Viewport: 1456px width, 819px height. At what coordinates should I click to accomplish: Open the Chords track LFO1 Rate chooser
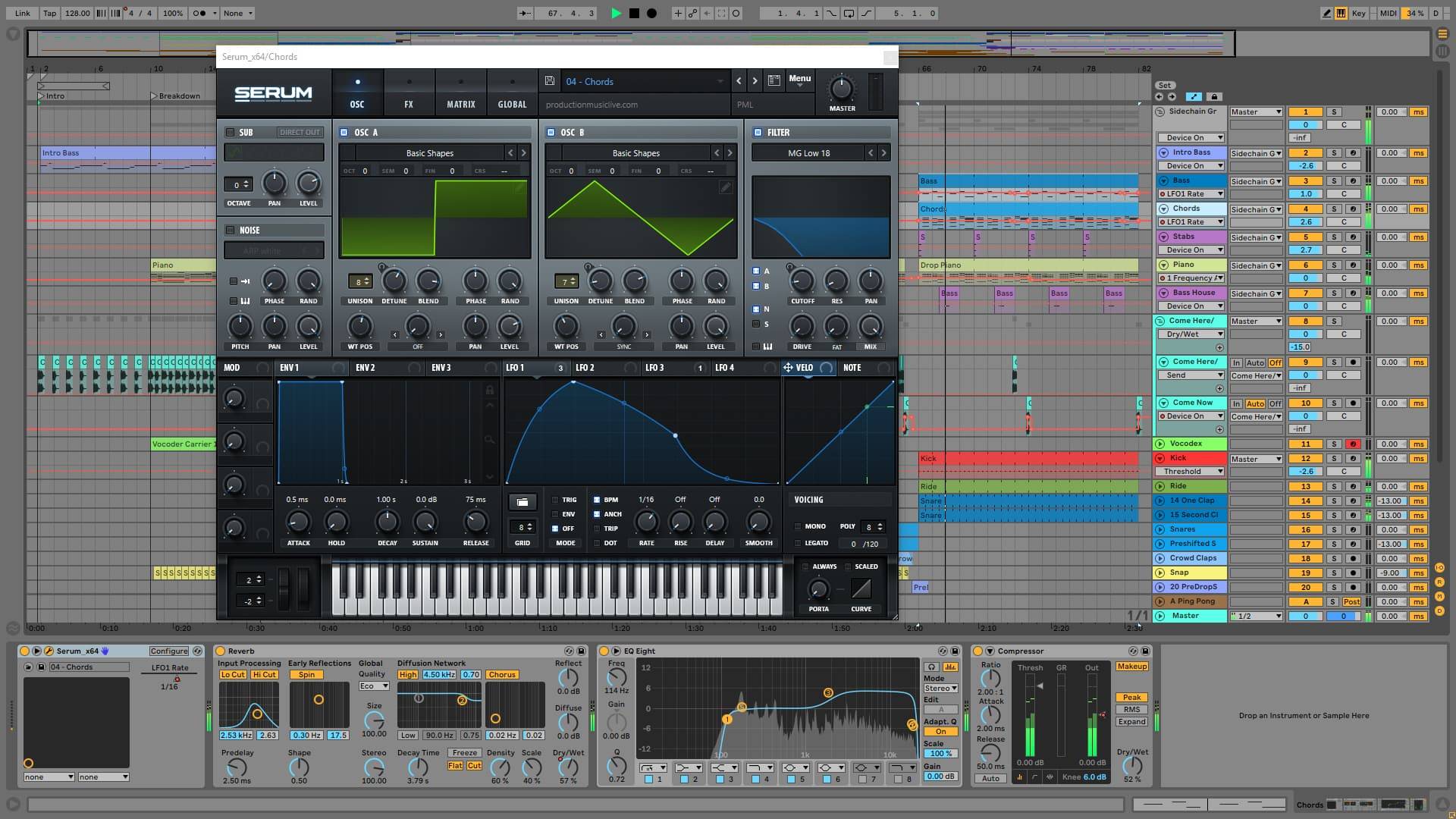(1191, 222)
